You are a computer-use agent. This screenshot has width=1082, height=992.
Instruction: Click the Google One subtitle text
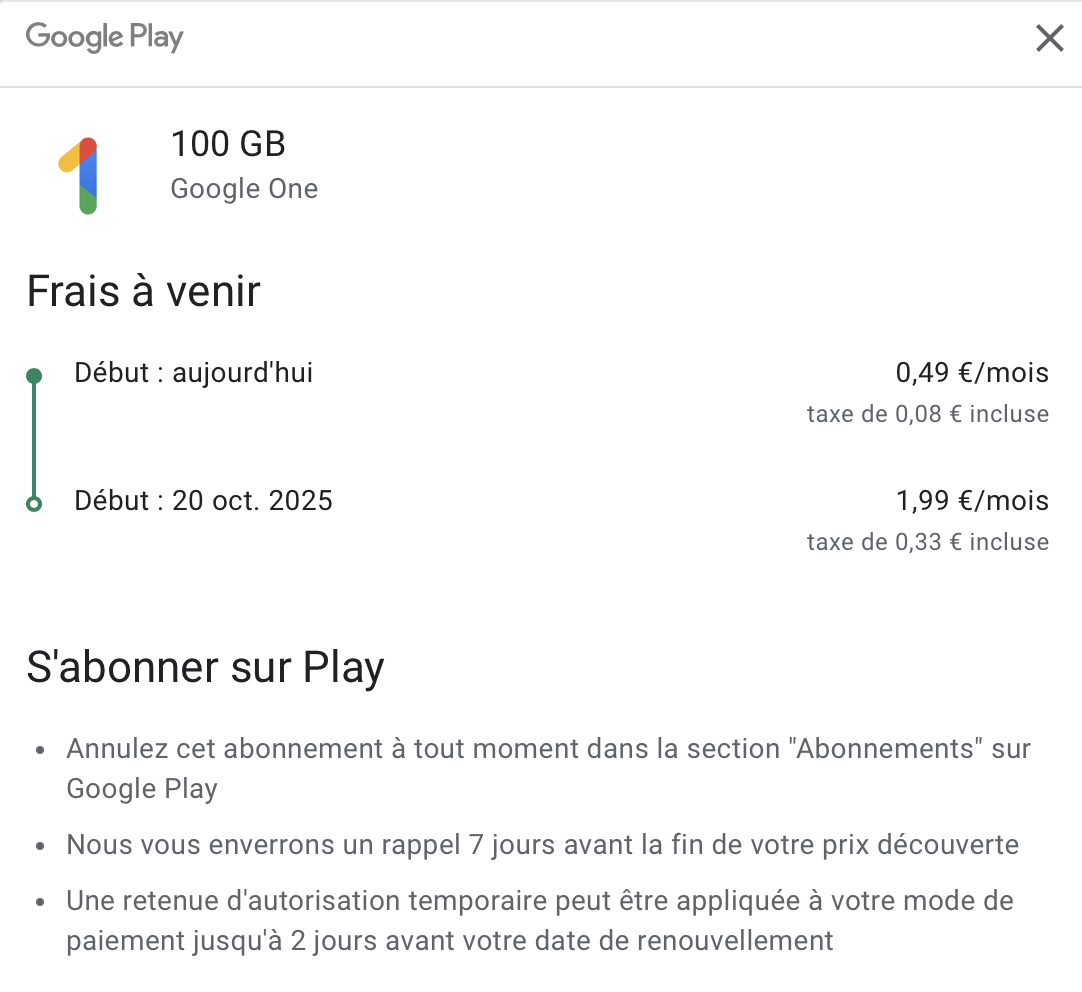(x=244, y=189)
